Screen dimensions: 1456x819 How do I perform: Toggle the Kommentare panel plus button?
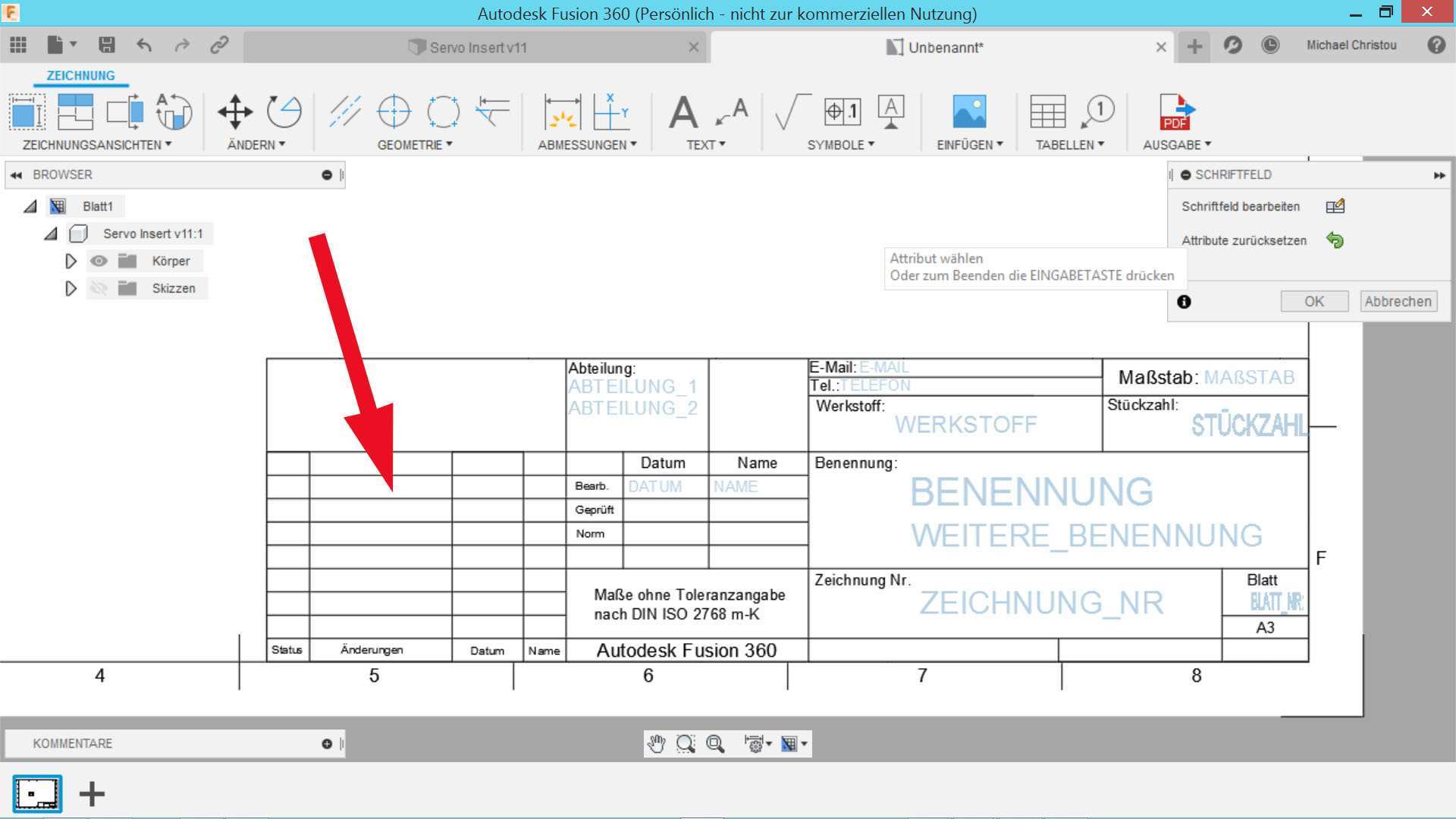pos(327,744)
